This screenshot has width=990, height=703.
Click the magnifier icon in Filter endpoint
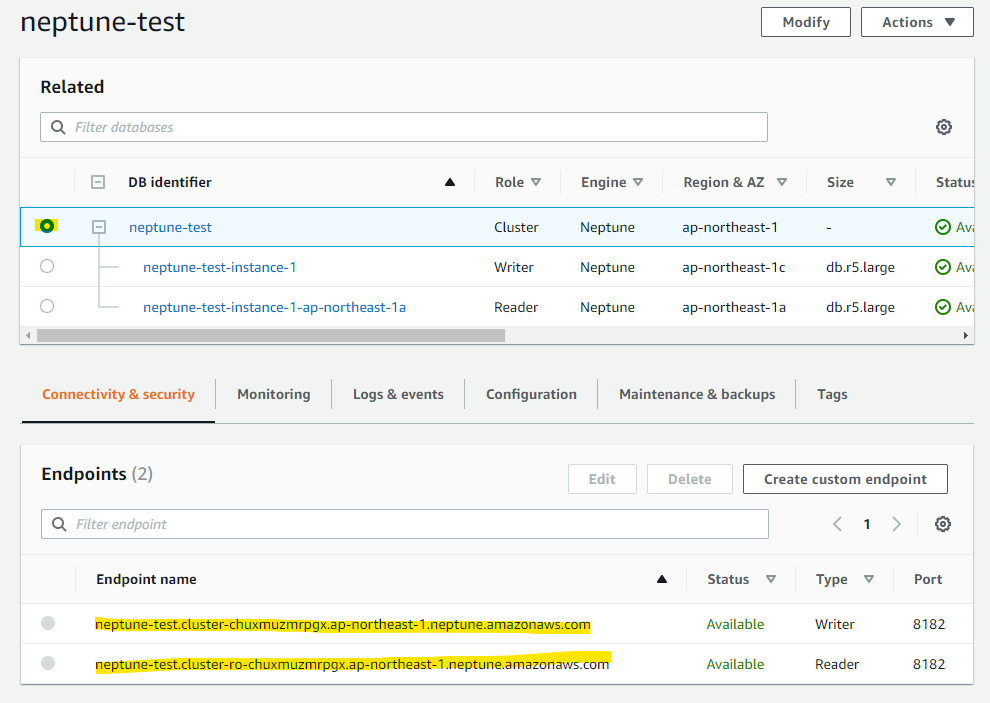(59, 524)
